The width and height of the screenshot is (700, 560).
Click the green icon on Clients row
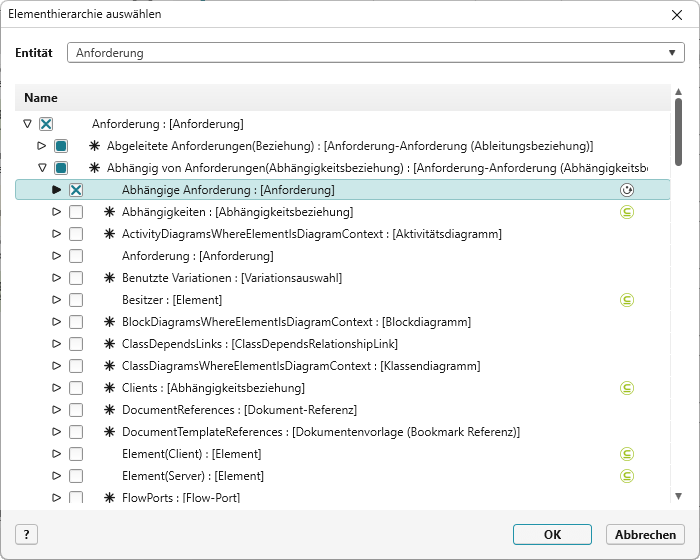point(627,388)
